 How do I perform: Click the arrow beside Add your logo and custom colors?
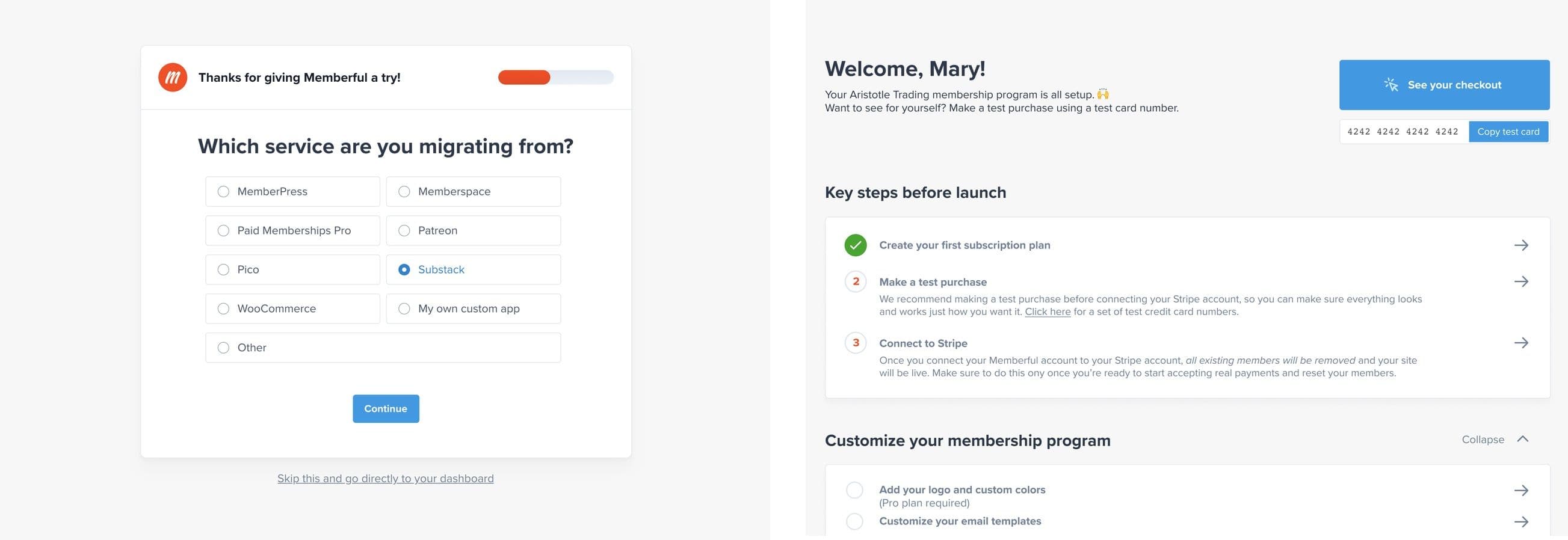click(1521, 489)
